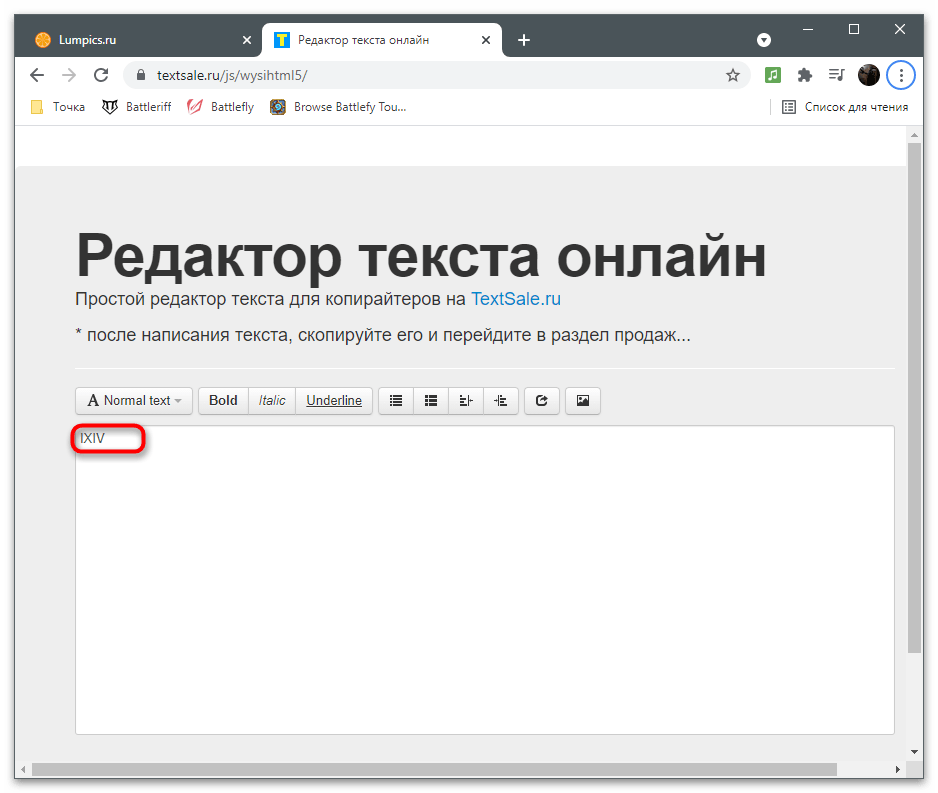This screenshot has height=793, width=938.
Task: Bookmark this page with the star icon
Action: pyautogui.click(x=733, y=75)
